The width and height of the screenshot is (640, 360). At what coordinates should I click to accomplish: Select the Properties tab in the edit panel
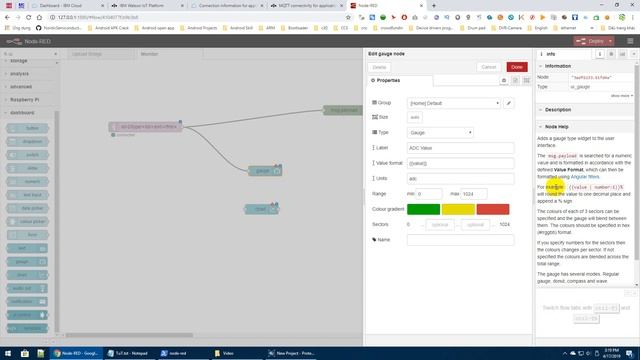pos(400,80)
